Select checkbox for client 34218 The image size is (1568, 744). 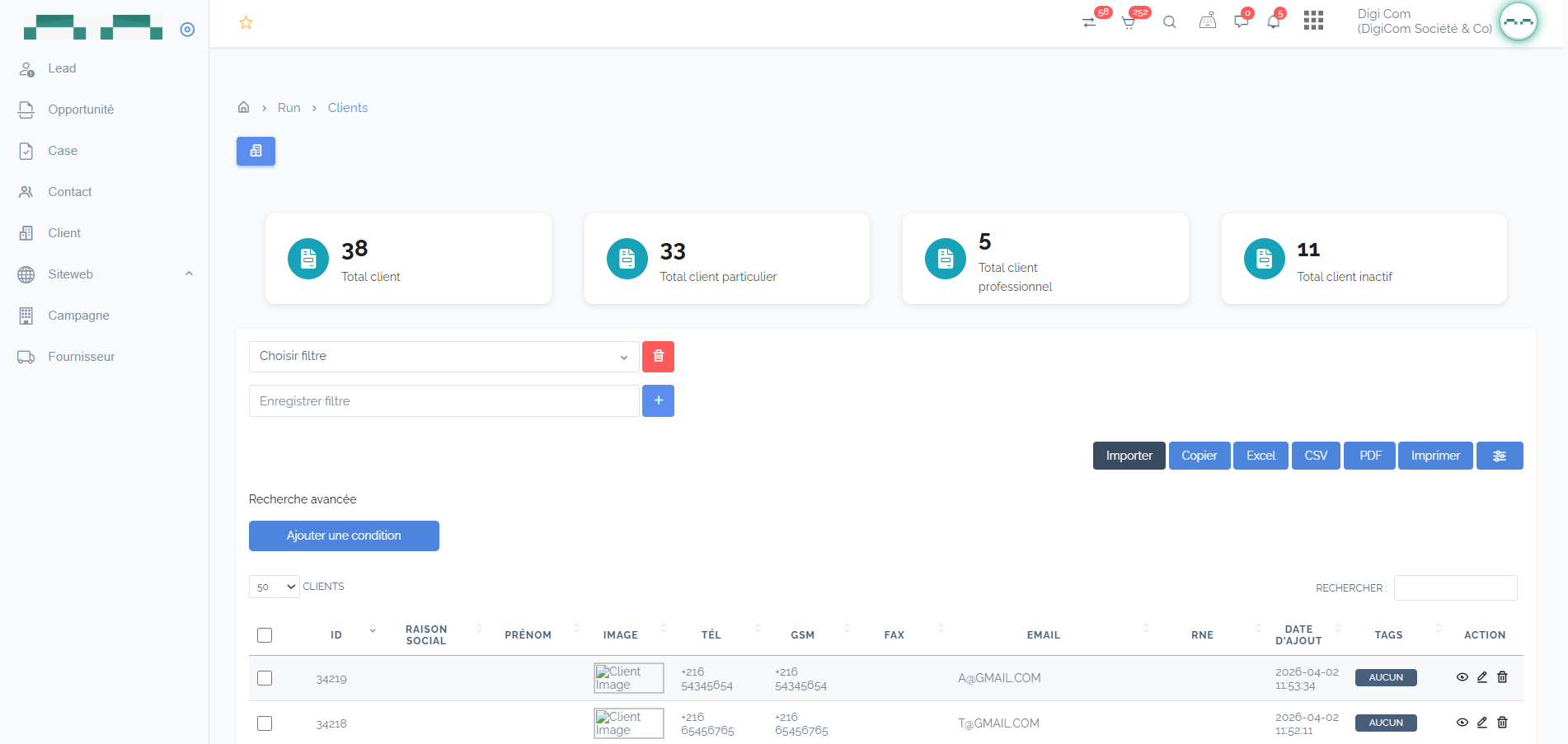coord(265,723)
